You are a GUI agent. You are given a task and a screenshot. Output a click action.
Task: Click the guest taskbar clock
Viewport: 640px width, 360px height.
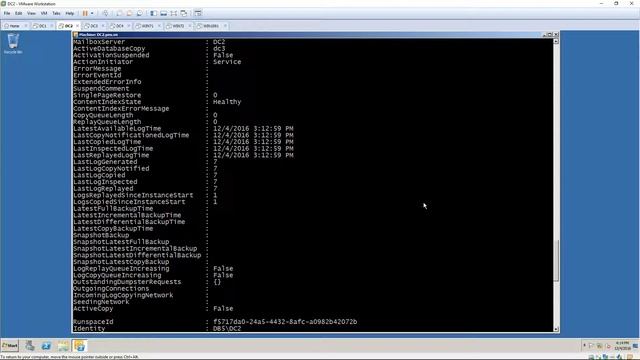click(x=622, y=346)
